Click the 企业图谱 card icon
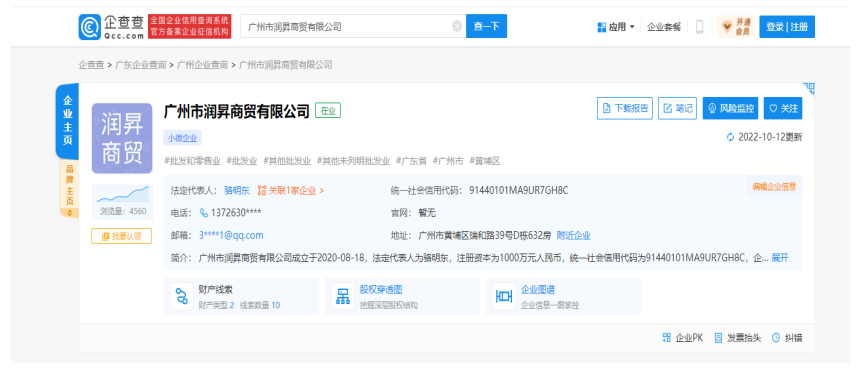The height and width of the screenshot is (371, 856). (504, 296)
